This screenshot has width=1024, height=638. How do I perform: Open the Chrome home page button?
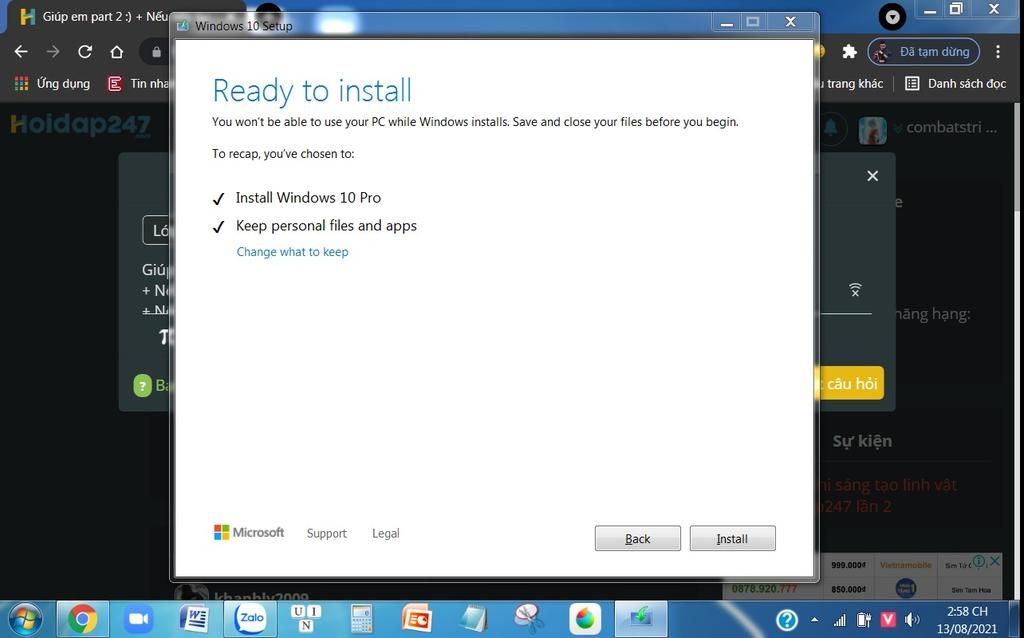116,52
